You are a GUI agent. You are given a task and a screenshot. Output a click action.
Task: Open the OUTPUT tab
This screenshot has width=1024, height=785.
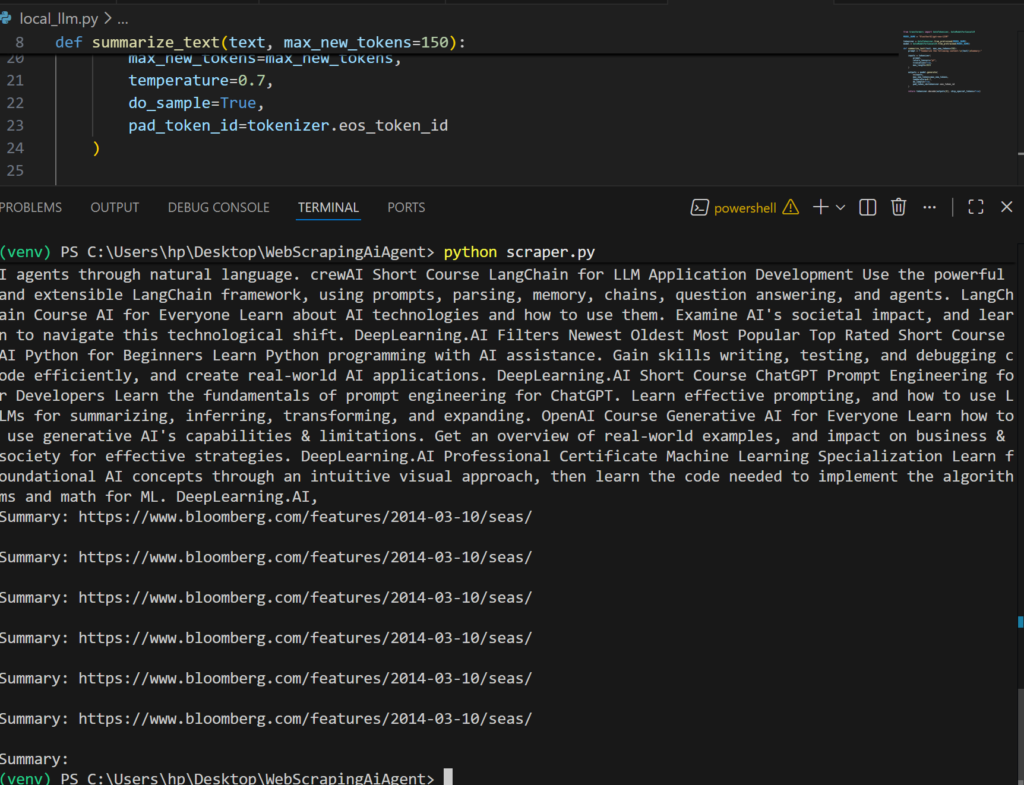115,207
